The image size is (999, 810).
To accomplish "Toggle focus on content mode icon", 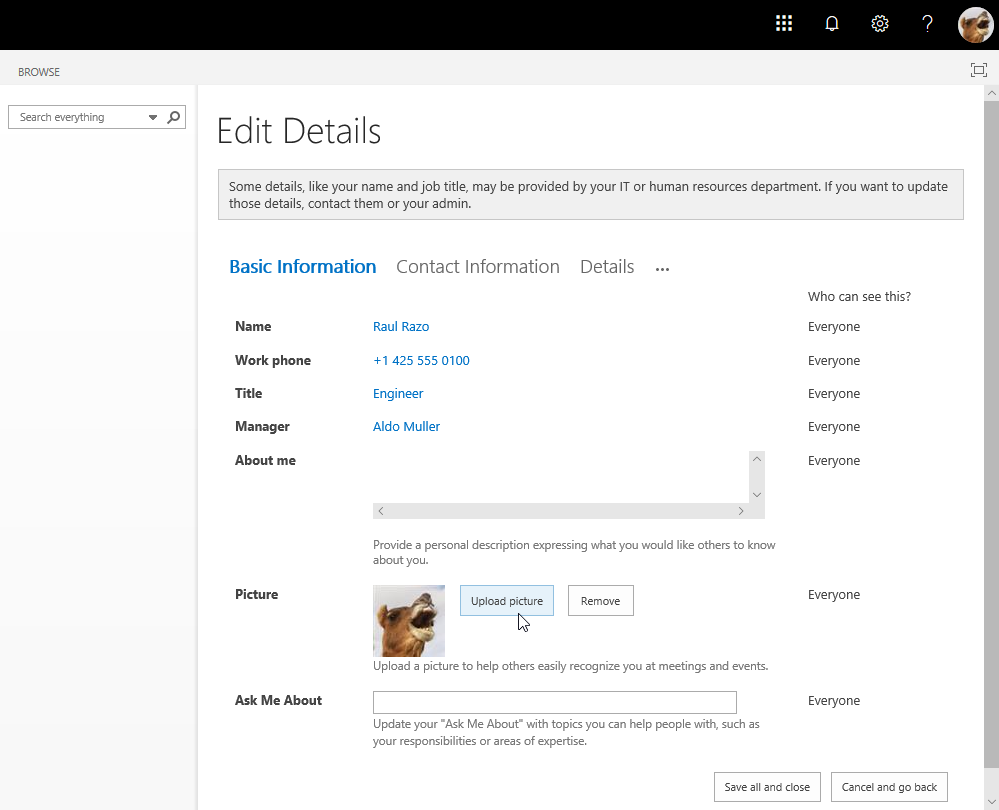I will (978, 70).
